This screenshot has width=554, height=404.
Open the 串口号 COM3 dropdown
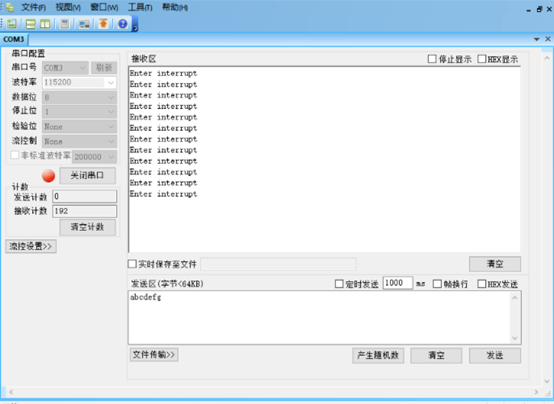65,68
